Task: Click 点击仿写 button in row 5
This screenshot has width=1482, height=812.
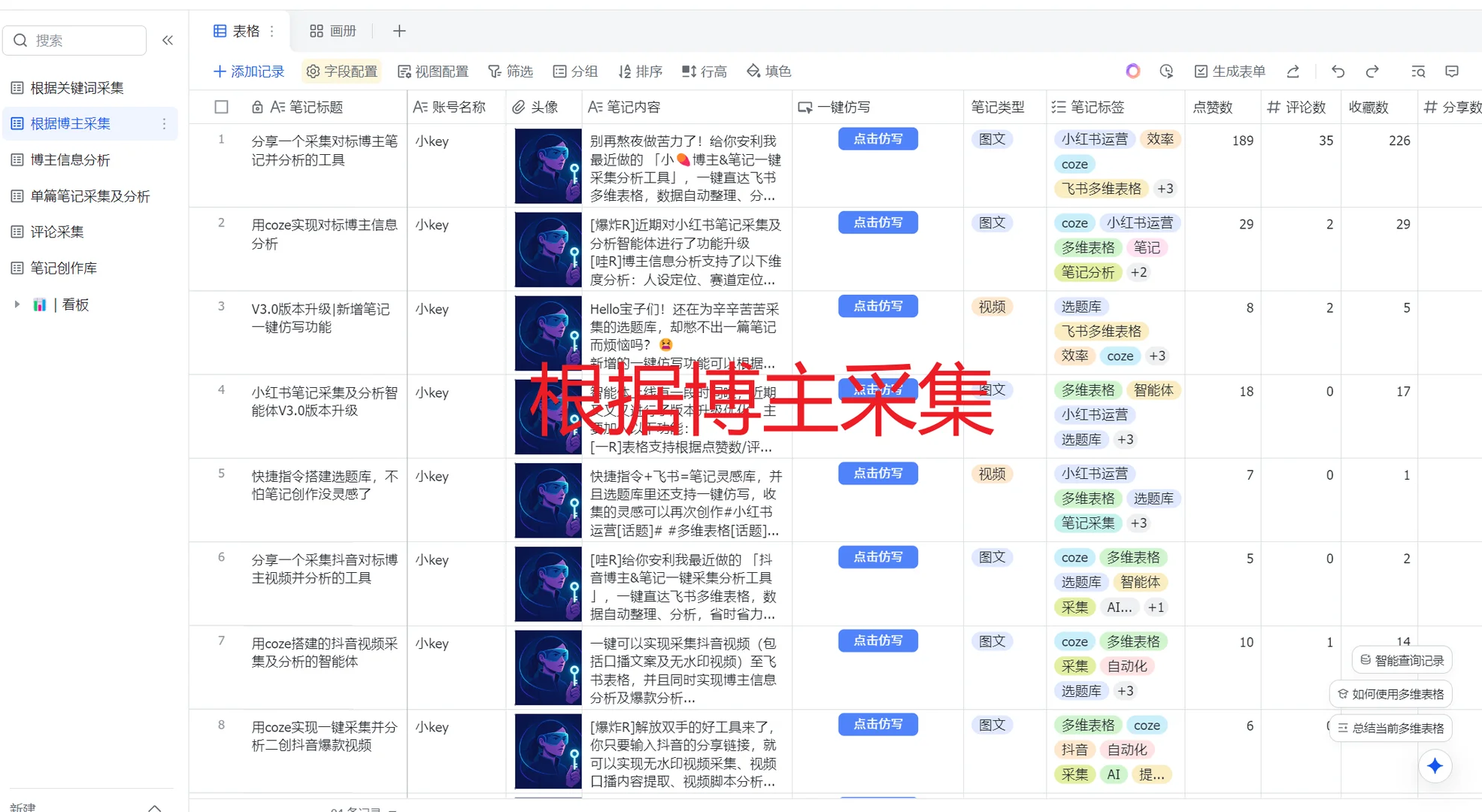Action: pyautogui.click(x=877, y=474)
